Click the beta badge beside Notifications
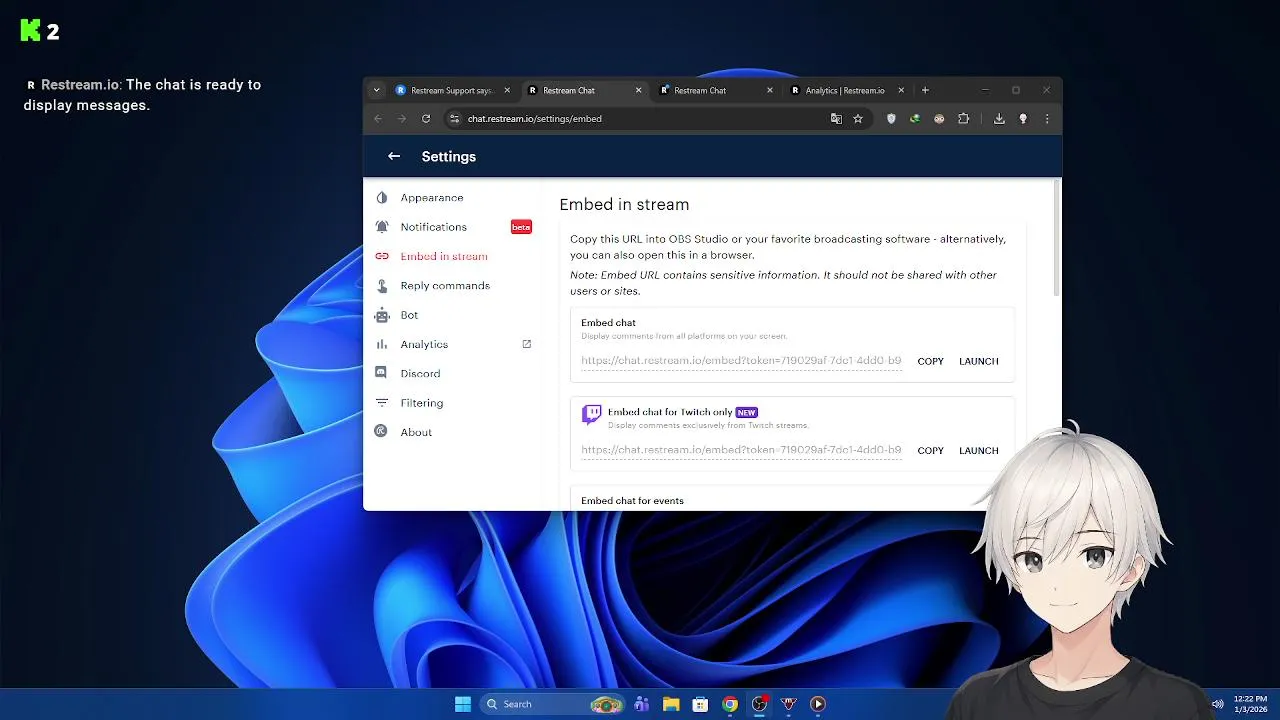Screen dimensions: 1280x720 (521, 227)
